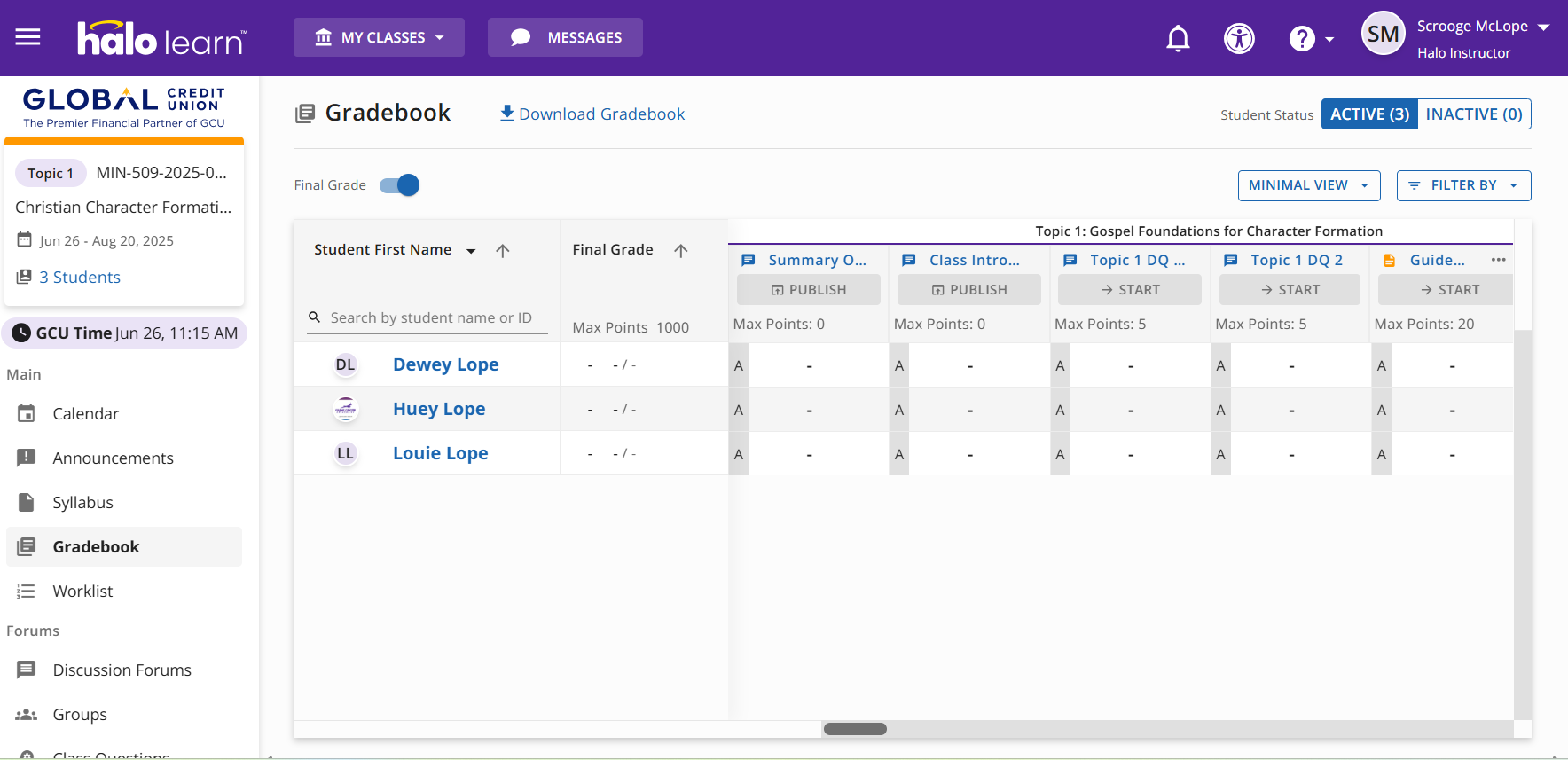Click the horizontal gradebook scrollbar thumb
This screenshot has height=760, width=1568.
point(855,729)
